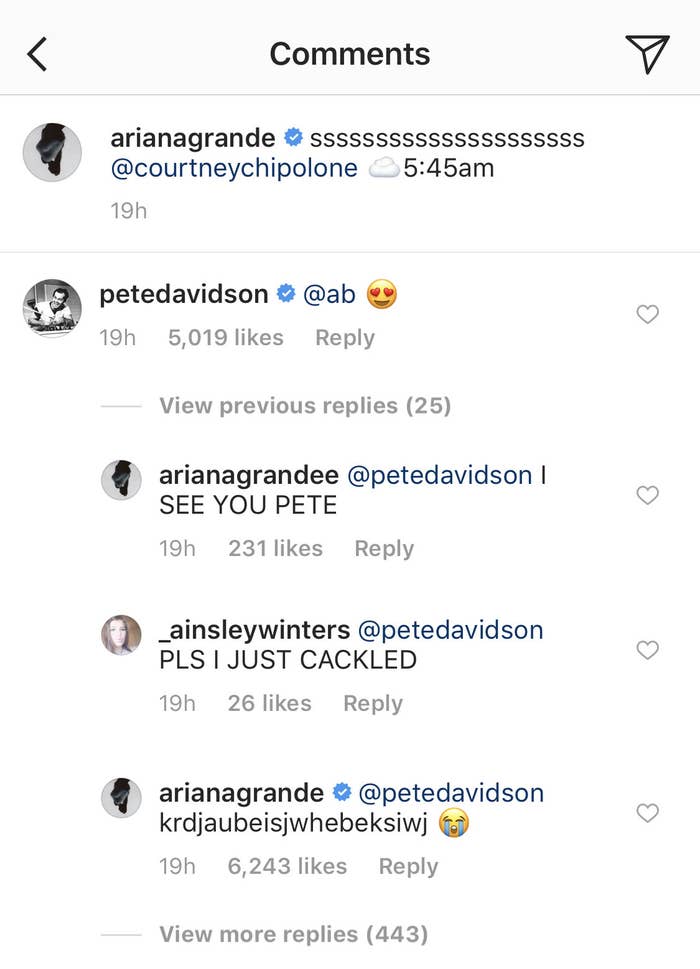Like petedavidson's comment with the heart
The width and height of the screenshot is (700, 969).
tap(647, 314)
